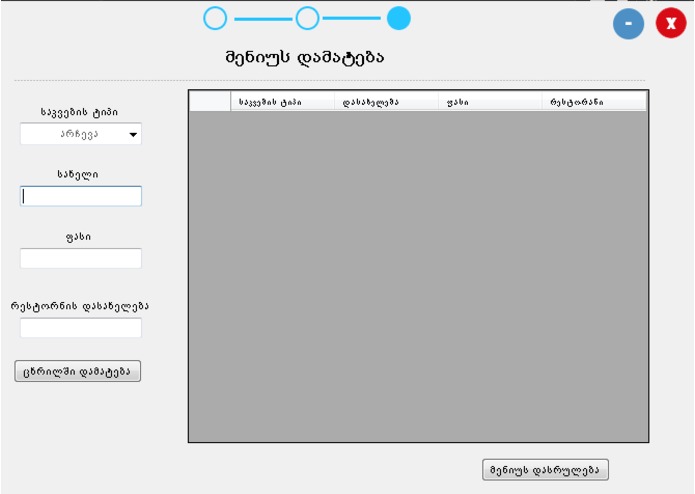Focus the სახელი input field
The height and width of the screenshot is (494, 695).
click(81, 196)
